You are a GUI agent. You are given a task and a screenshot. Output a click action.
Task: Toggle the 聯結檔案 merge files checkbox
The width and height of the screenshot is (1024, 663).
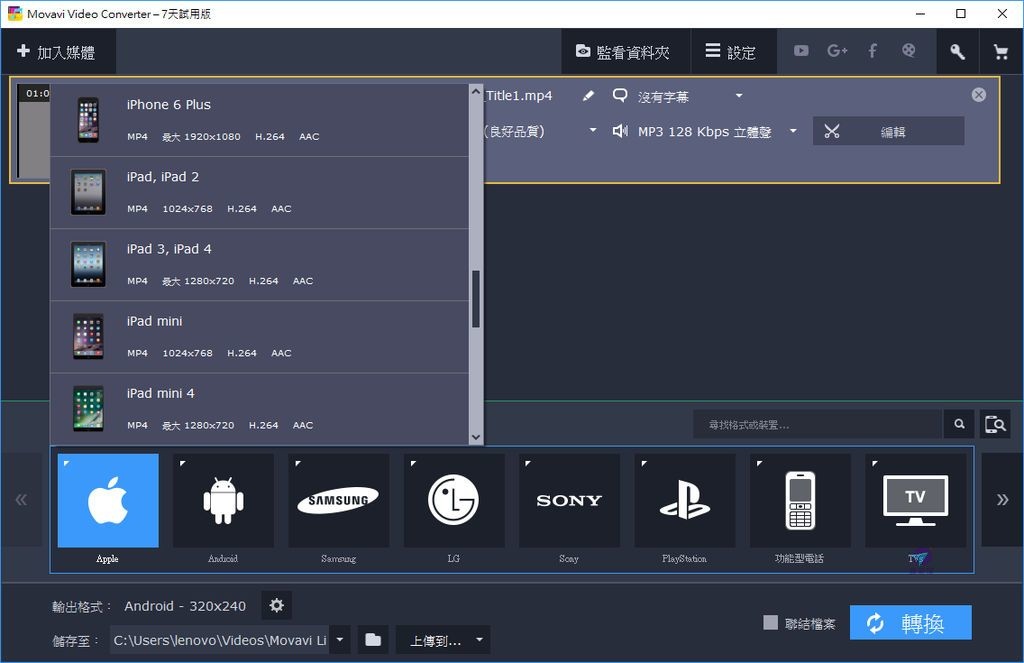click(x=771, y=623)
